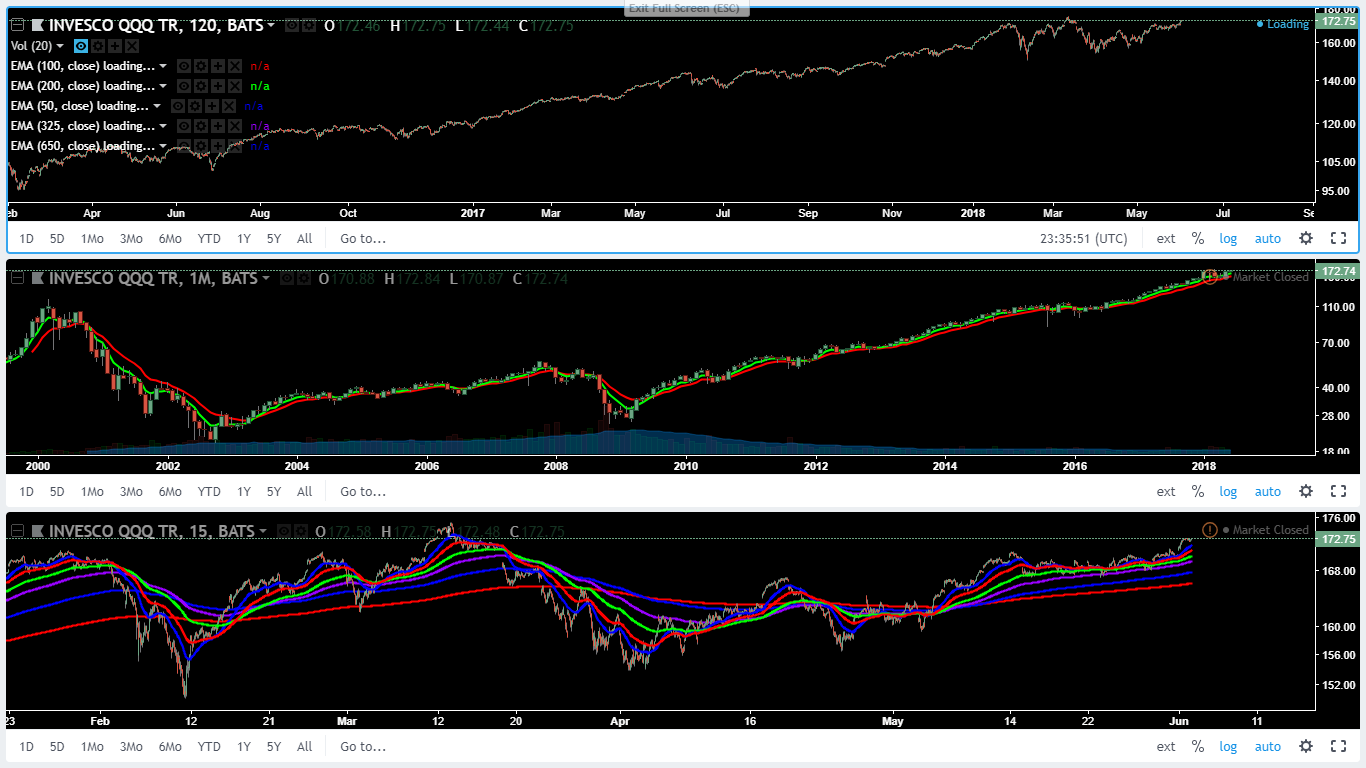Screen dimensions: 1366x768
Task: Open INVESCO QQQ TR, 120 symbol dropdown
Action: coord(270,26)
